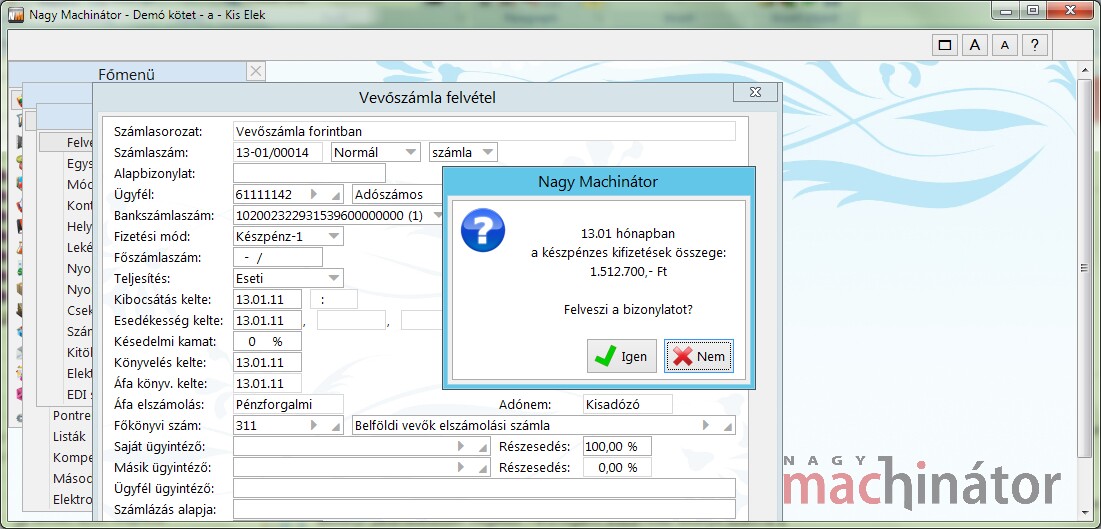Select the Kompe... item in Főmenü
Image resolution: width=1101 pixels, height=529 pixels.
[x=72, y=457]
